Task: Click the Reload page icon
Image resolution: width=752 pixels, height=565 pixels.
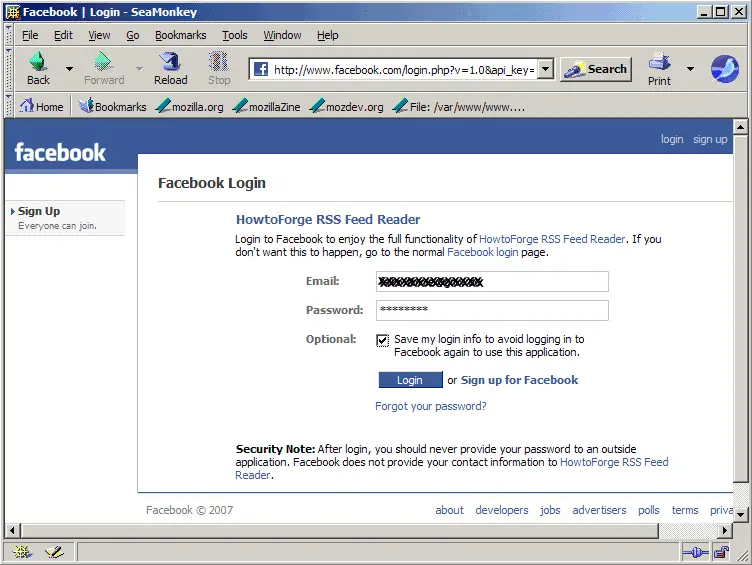Action: [x=170, y=61]
